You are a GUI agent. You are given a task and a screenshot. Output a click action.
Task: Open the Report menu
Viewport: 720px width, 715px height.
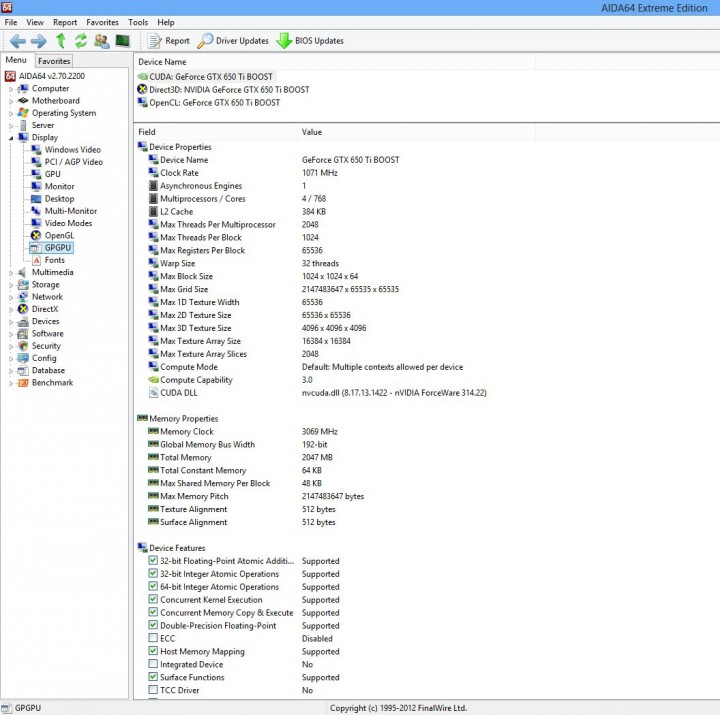(x=65, y=23)
